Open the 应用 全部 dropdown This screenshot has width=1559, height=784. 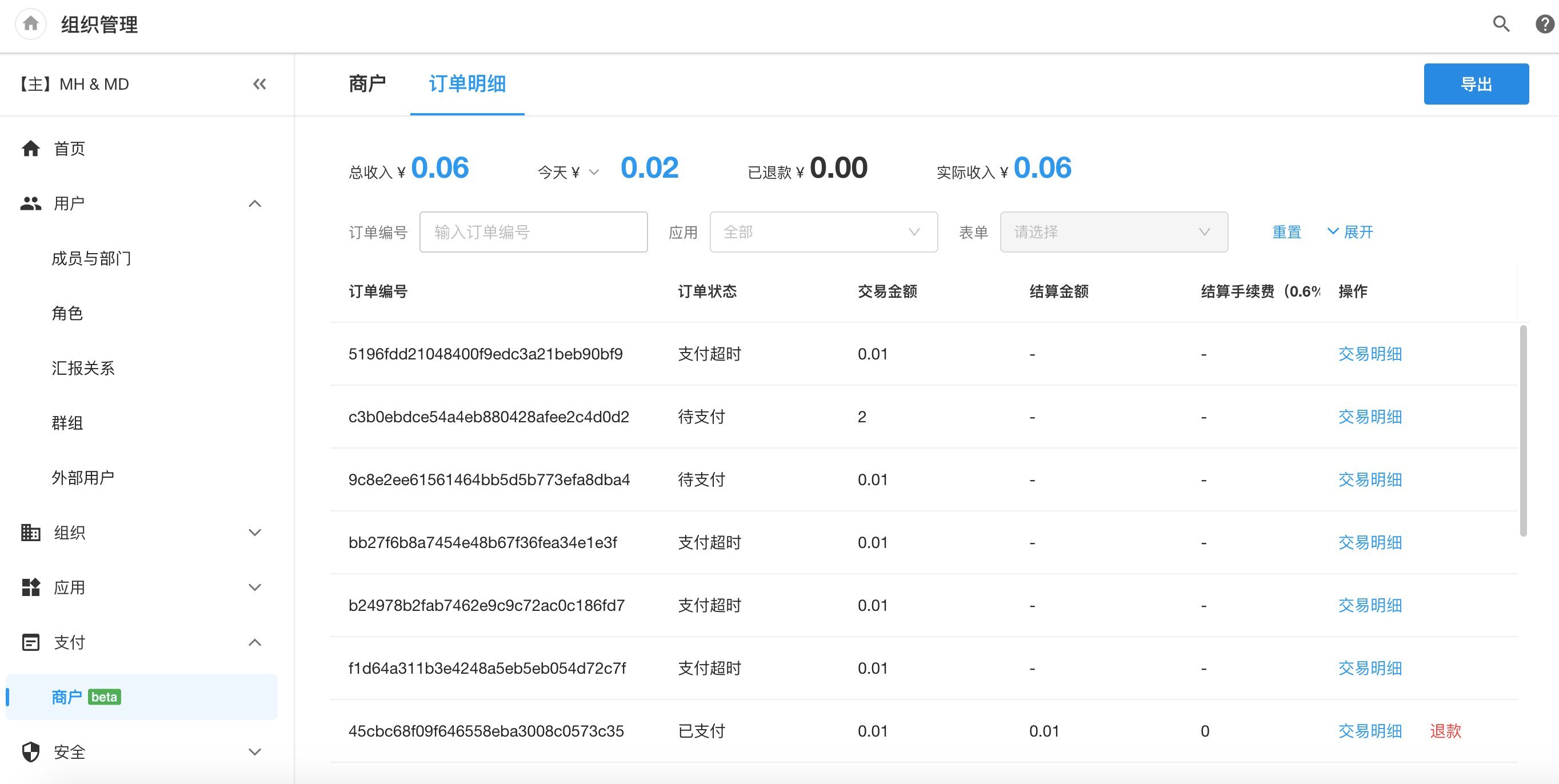point(824,231)
